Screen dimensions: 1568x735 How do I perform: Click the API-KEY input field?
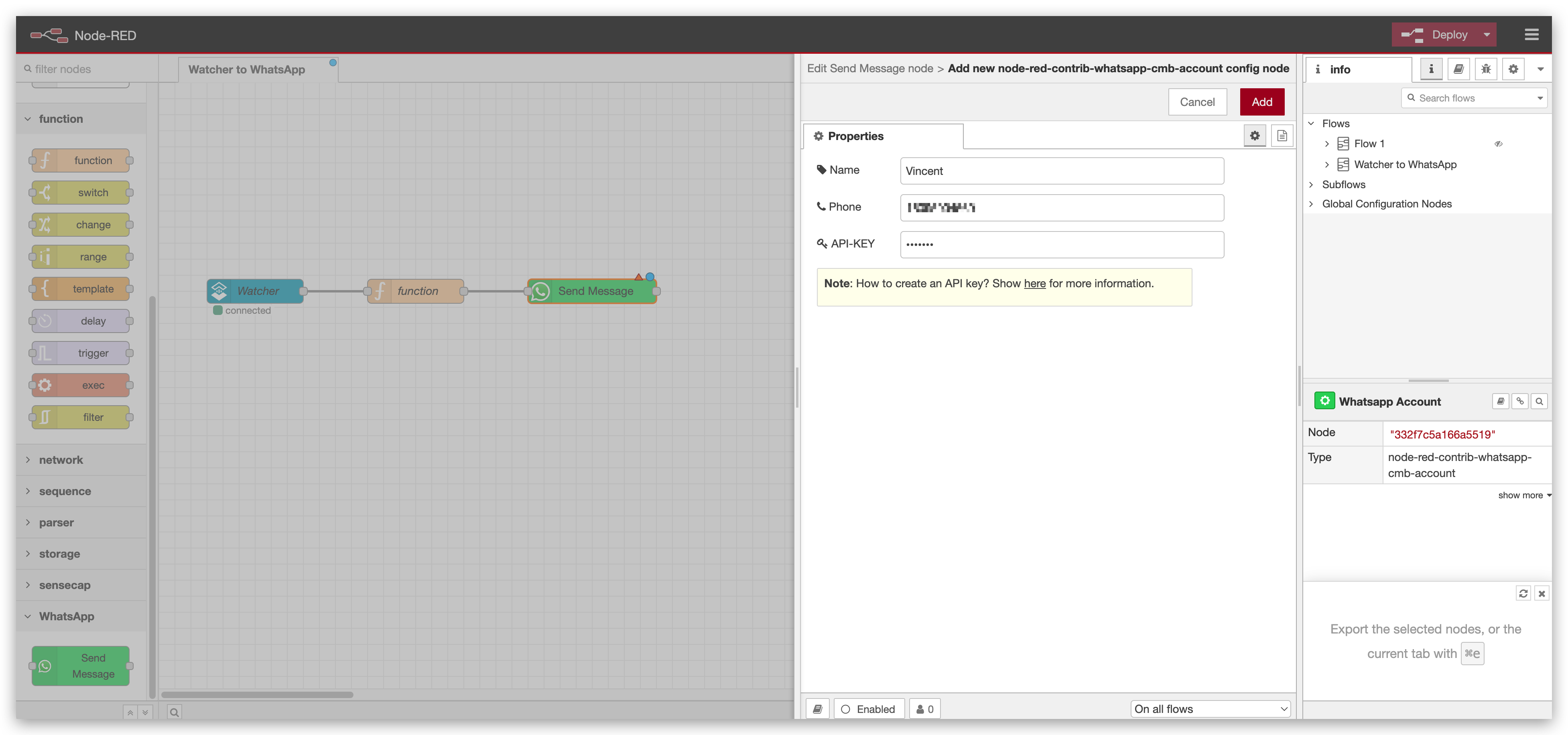pyautogui.click(x=1062, y=245)
